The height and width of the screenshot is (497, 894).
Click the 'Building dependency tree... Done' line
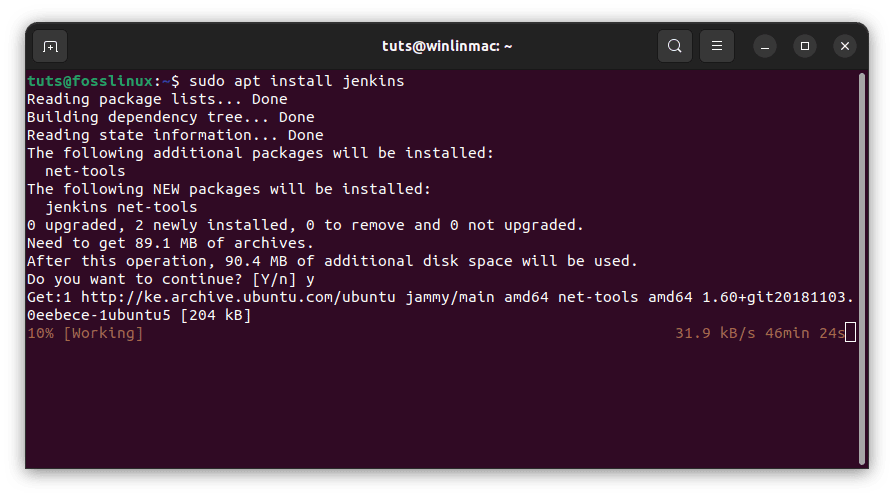(x=170, y=117)
